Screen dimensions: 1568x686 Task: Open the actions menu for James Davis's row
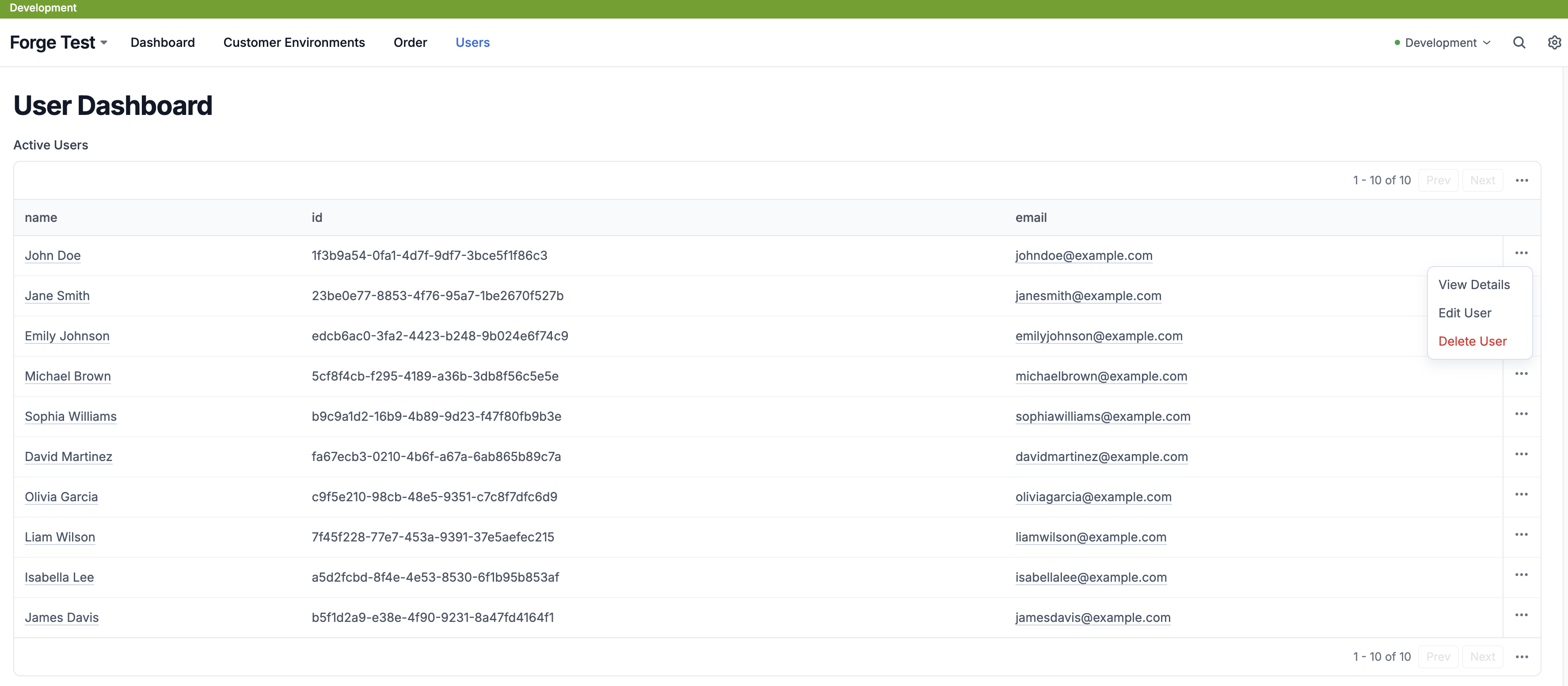[1522, 615]
